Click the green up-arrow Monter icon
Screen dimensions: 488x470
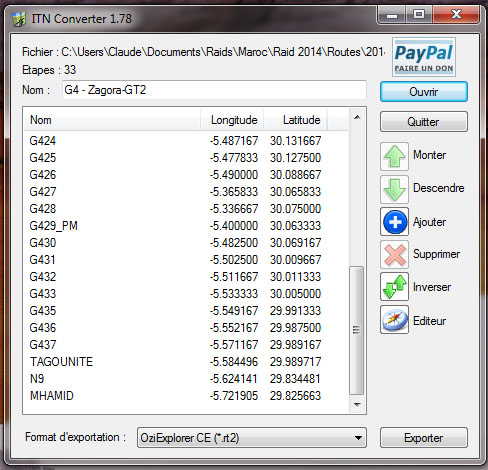(394, 156)
